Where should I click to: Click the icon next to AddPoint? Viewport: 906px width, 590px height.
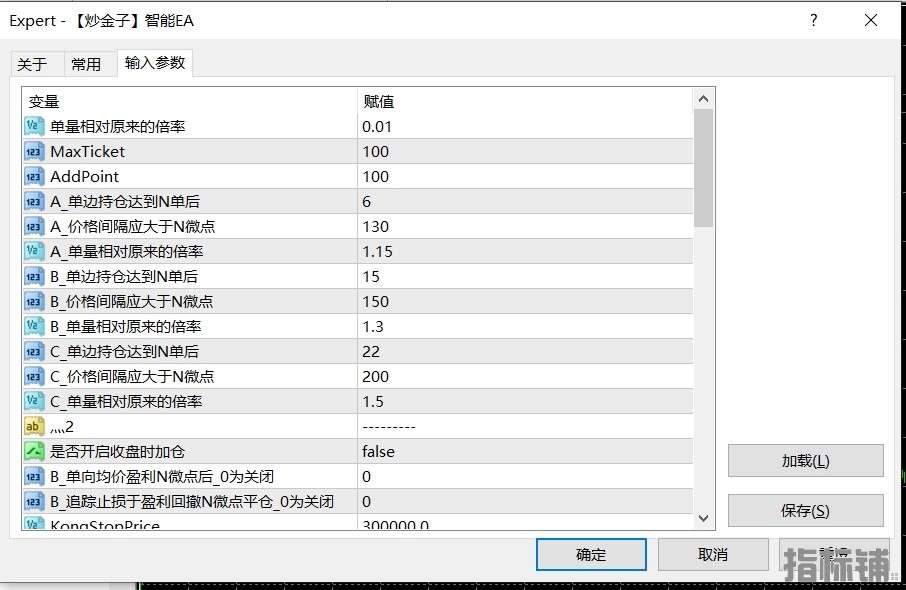point(34,176)
